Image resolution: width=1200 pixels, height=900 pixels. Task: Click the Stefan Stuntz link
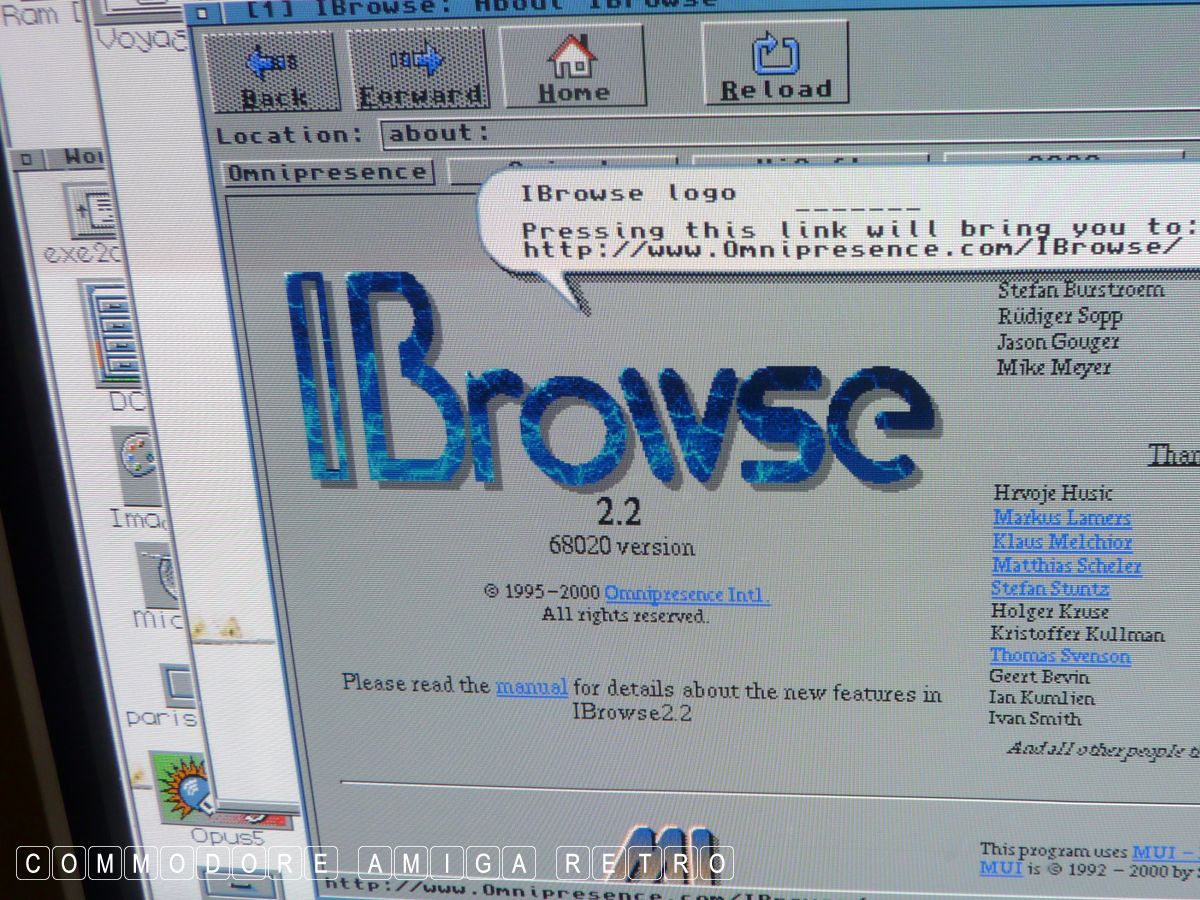[1049, 589]
